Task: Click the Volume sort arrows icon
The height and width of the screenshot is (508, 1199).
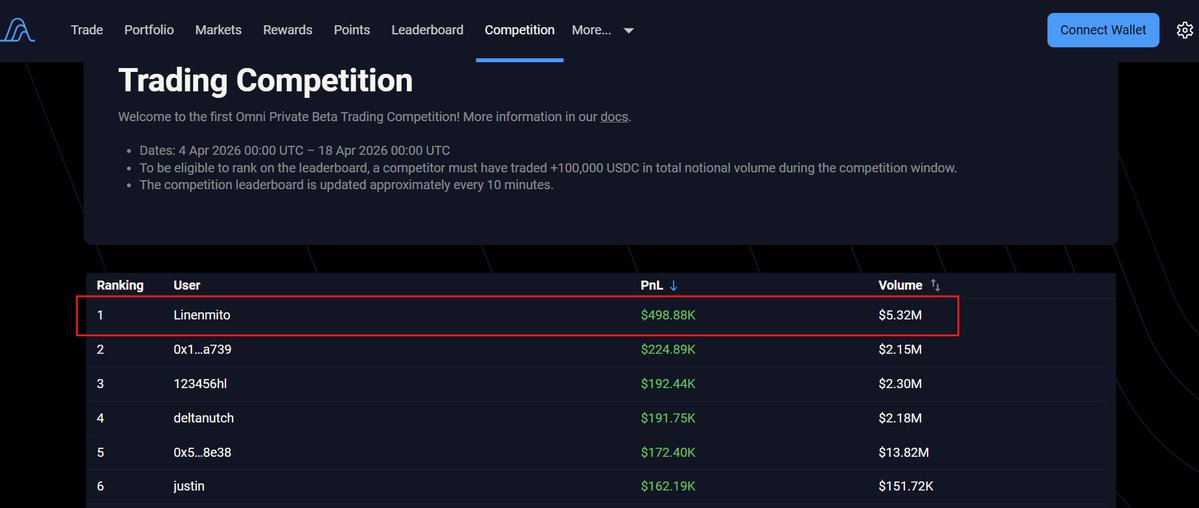Action: pyautogui.click(x=935, y=286)
